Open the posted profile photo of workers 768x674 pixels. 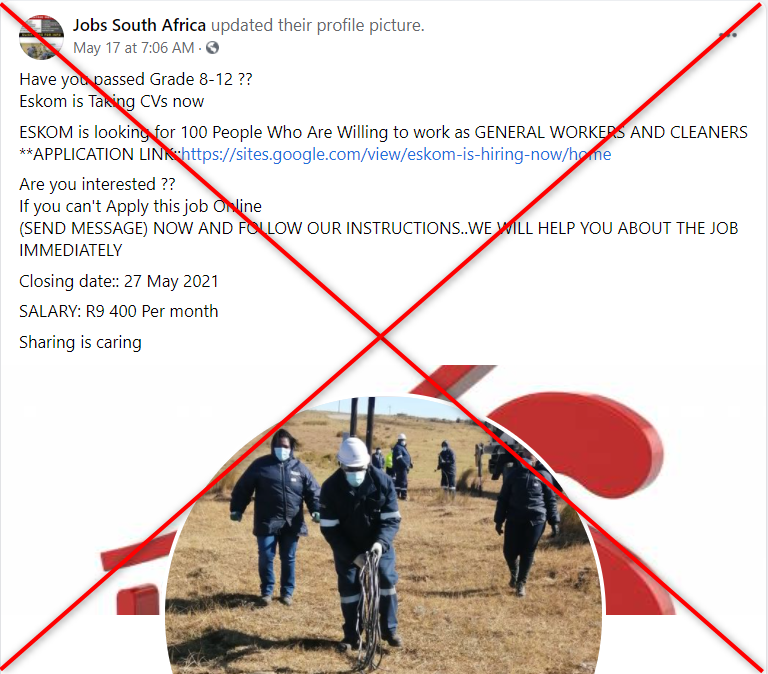(384, 535)
